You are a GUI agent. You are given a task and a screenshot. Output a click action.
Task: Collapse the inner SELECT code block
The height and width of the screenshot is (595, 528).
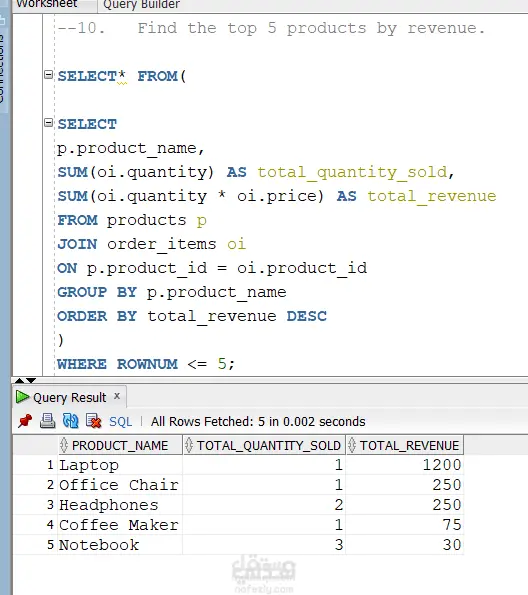pyautogui.click(x=48, y=123)
